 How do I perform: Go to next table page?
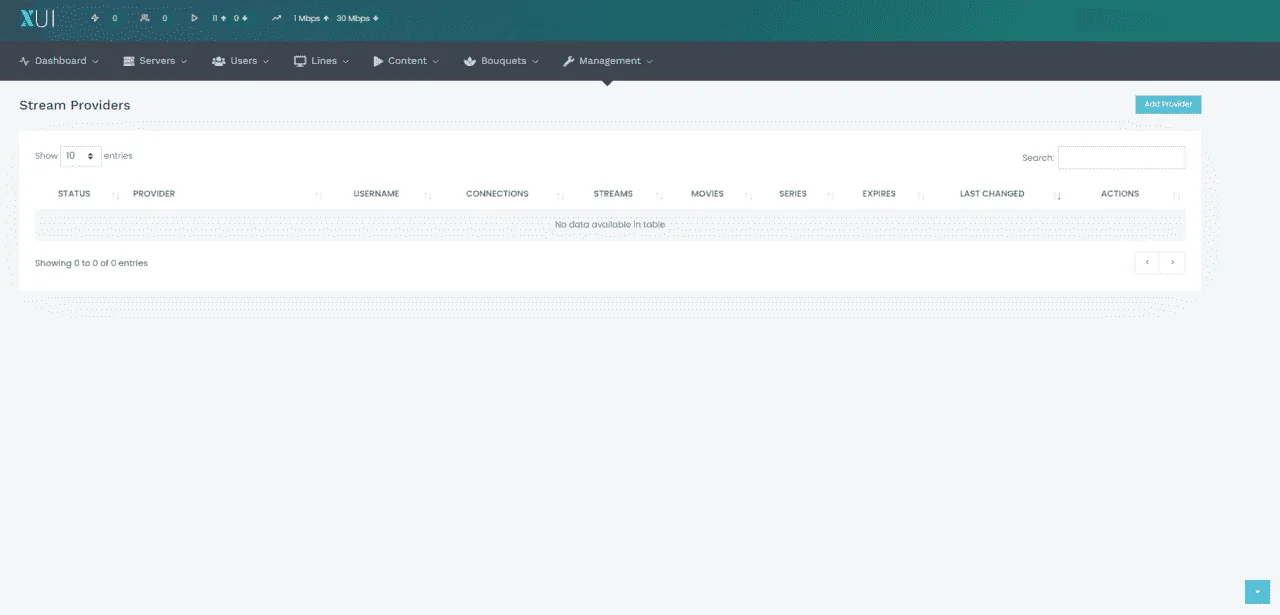(x=1172, y=262)
